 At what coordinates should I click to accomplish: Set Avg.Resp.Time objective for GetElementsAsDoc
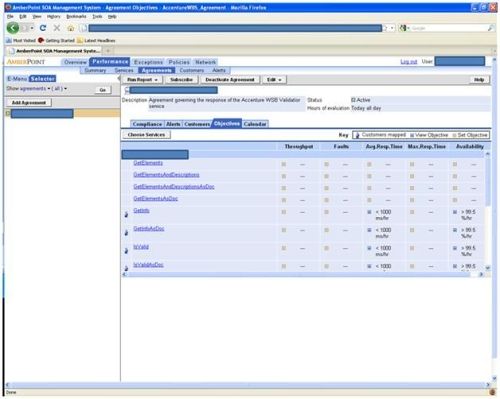[x=369, y=200]
